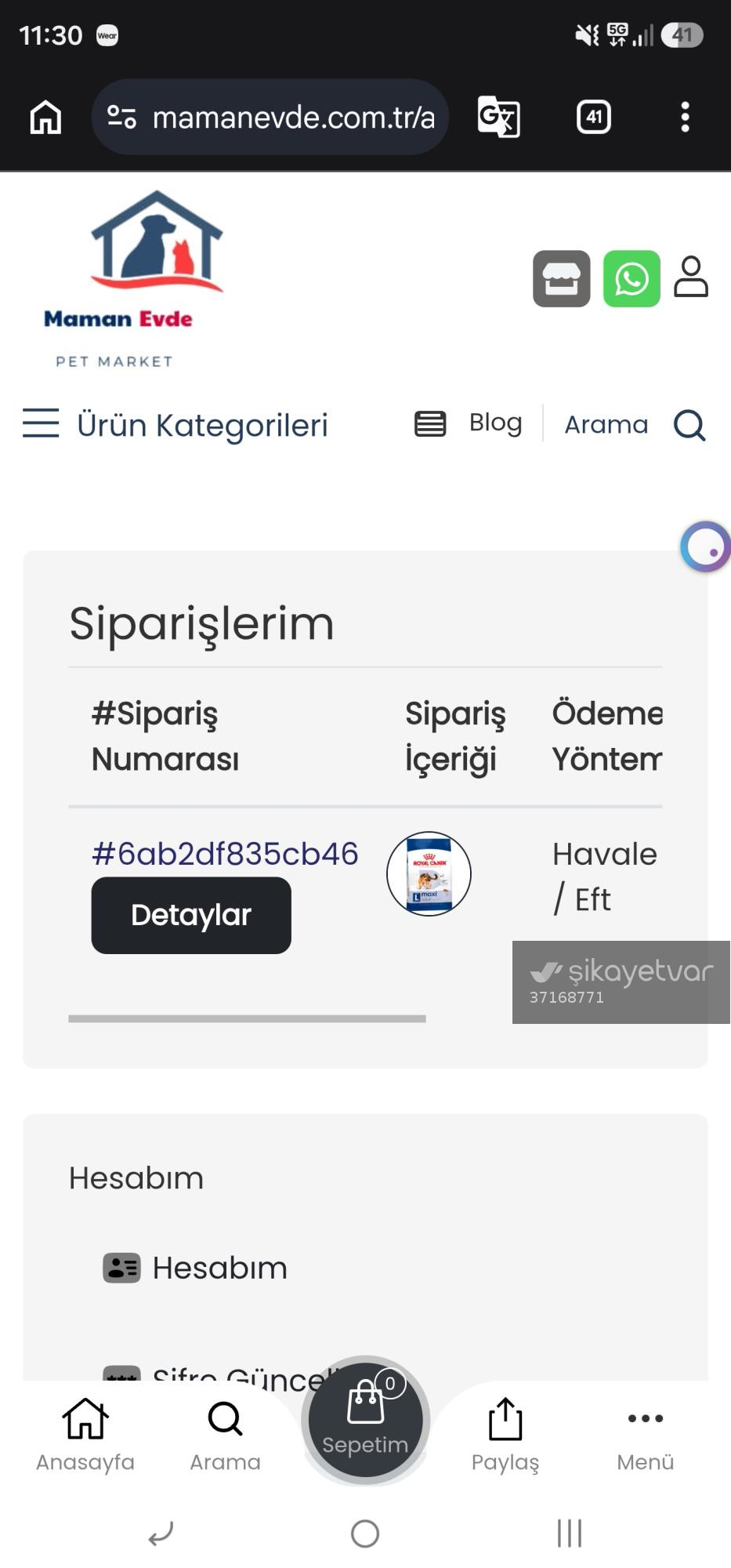This screenshot has width=731, height=1568.
Task: Open the user account profile icon
Action: tap(691, 277)
